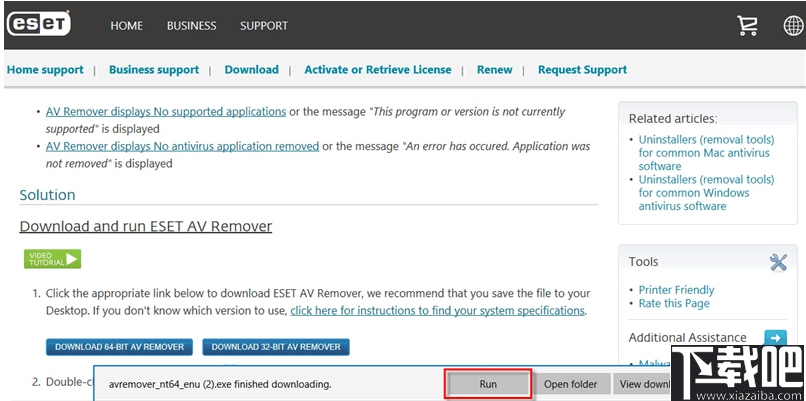The width and height of the screenshot is (806, 401).
Task: Open Activate or Retrieve License
Action: (378, 70)
